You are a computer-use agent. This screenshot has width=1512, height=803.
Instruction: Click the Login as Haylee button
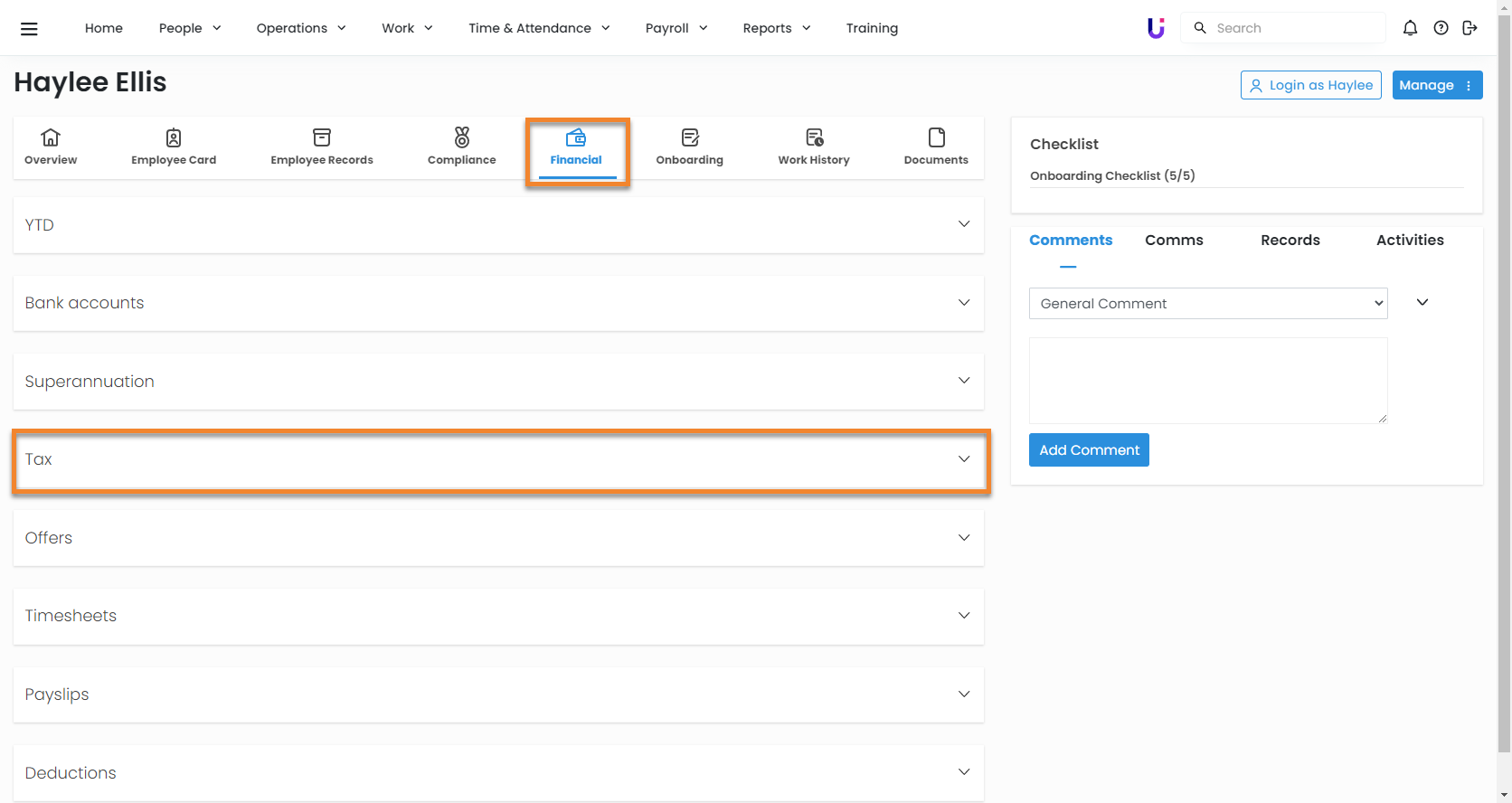(1310, 85)
